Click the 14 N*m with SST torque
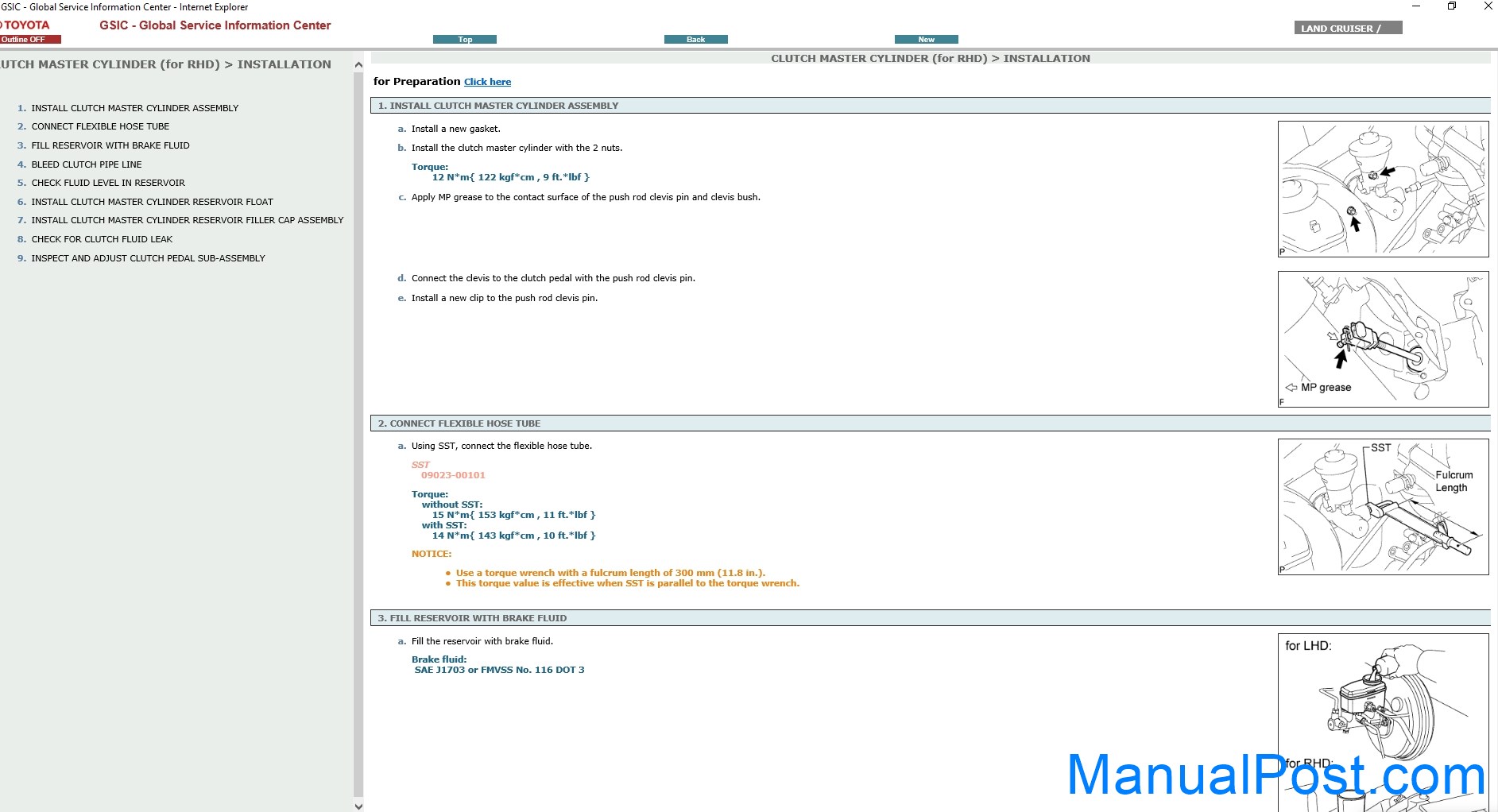This screenshot has height=812, width=1498. (513, 536)
